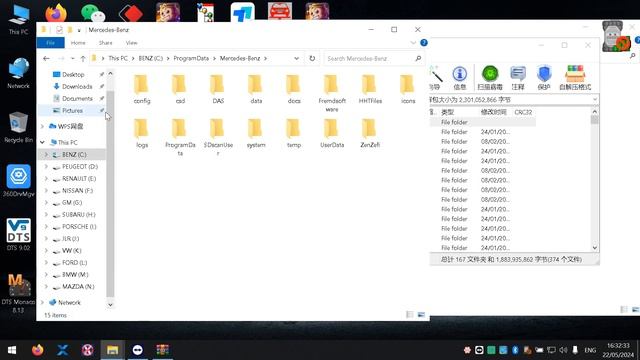640x360 pixels.
Task: Open DTS 9.02 desktop shortcut
Action: 18,235
